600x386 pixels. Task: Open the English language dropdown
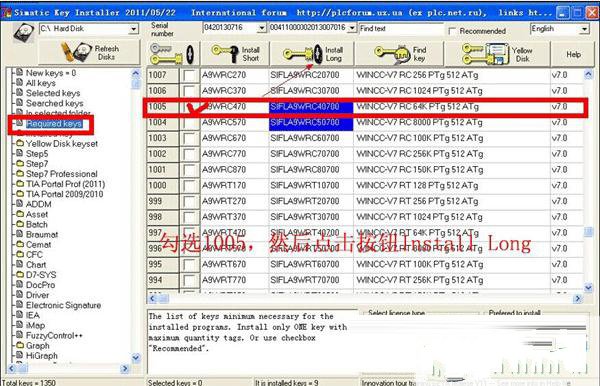click(x=584, y=29)
